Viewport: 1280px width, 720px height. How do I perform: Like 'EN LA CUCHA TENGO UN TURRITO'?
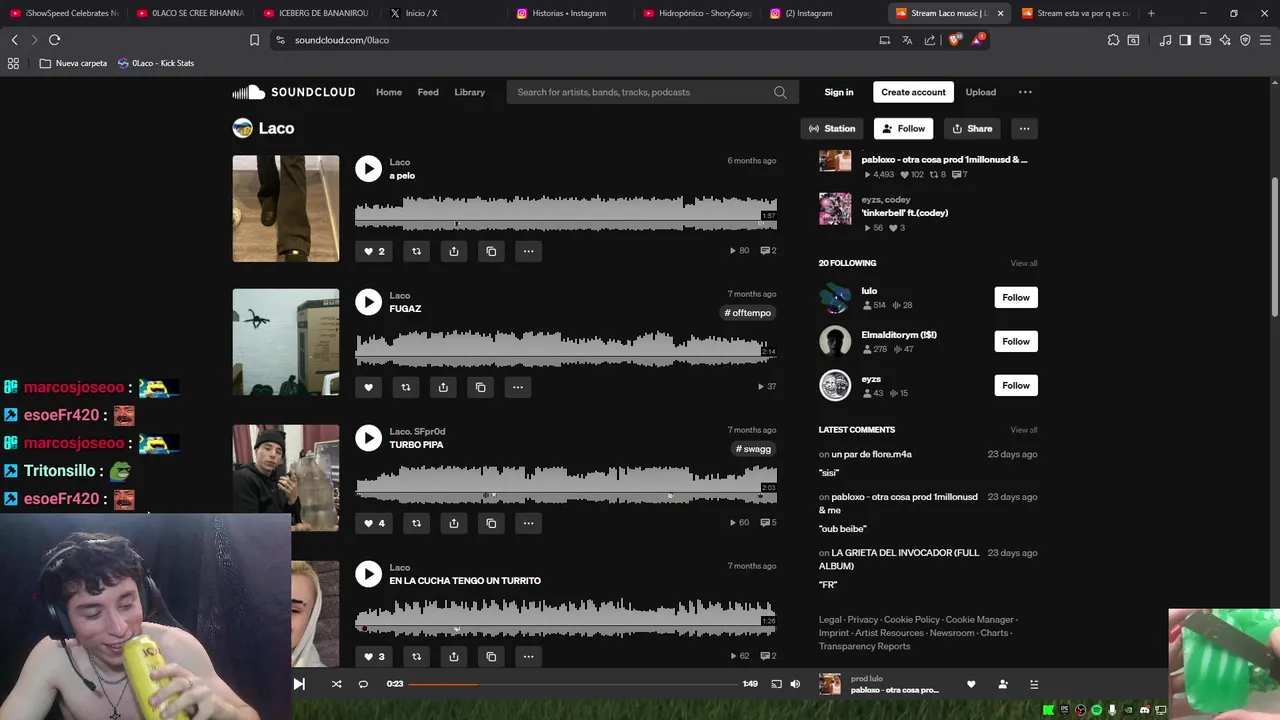pyautogui.click(x=374, y=657)
